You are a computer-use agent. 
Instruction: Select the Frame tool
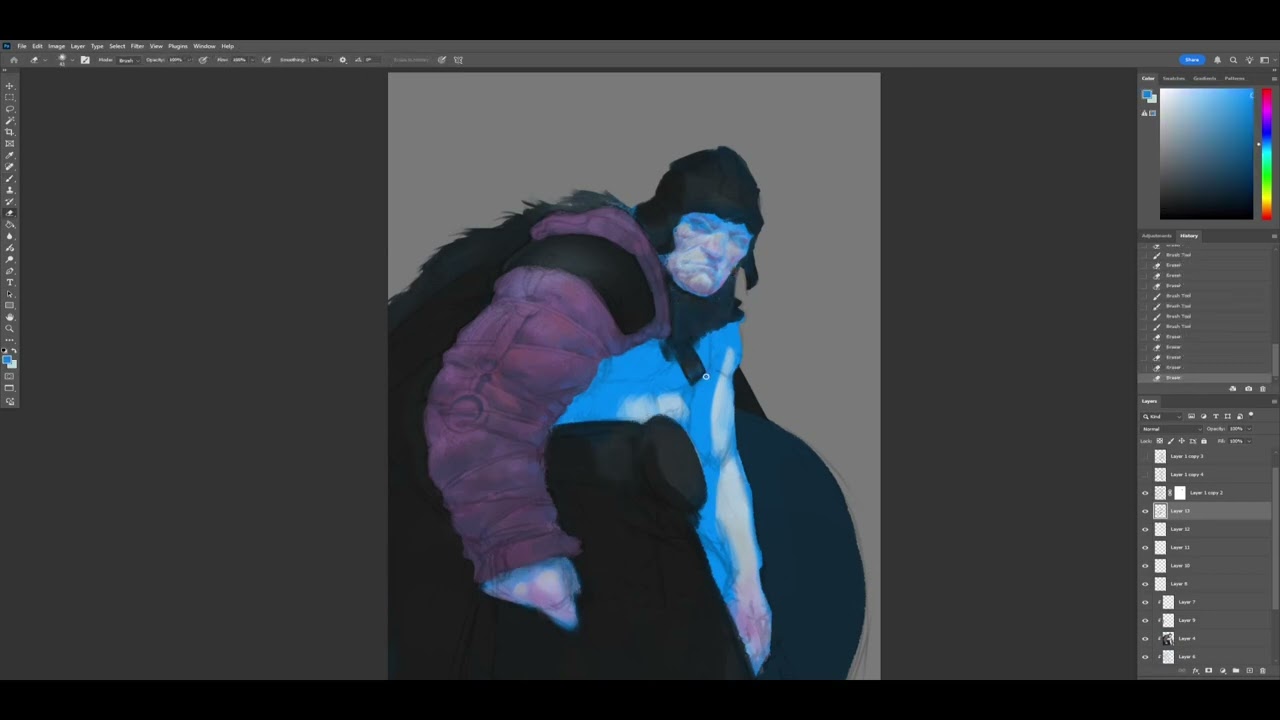pos(10,143)
